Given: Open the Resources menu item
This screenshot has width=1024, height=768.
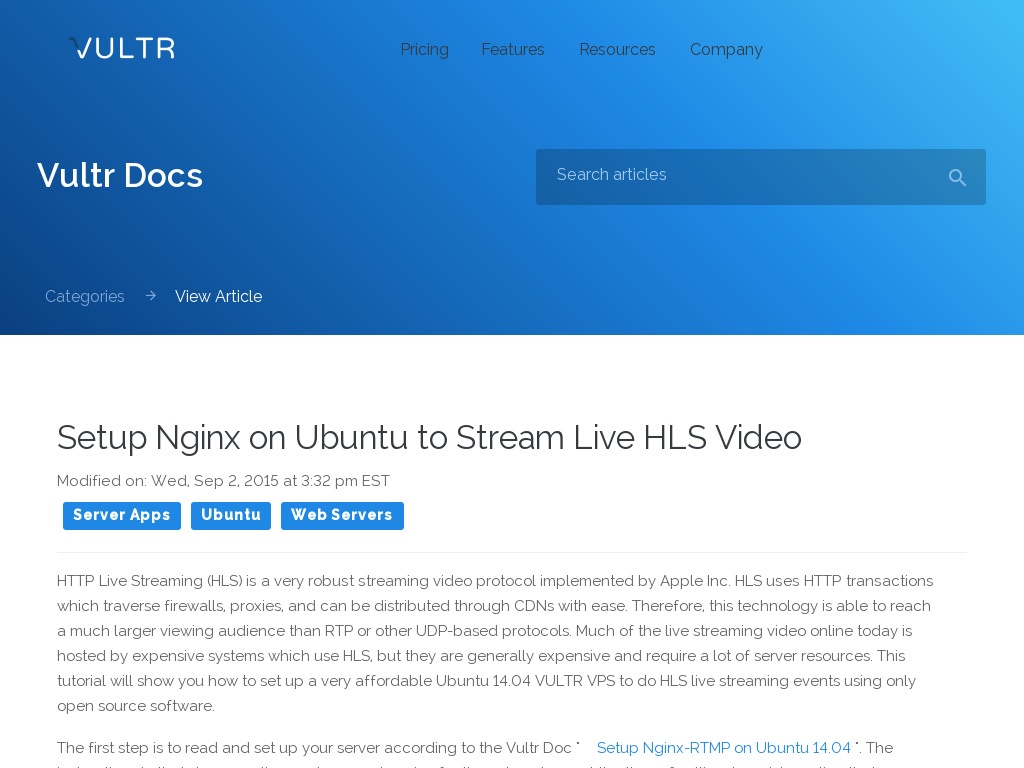Looking at the screenshot, I should click(617, 50).
